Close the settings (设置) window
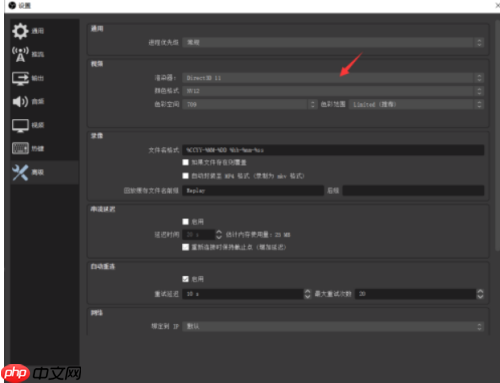The image size is (500, 383). [x=497, y=5]
